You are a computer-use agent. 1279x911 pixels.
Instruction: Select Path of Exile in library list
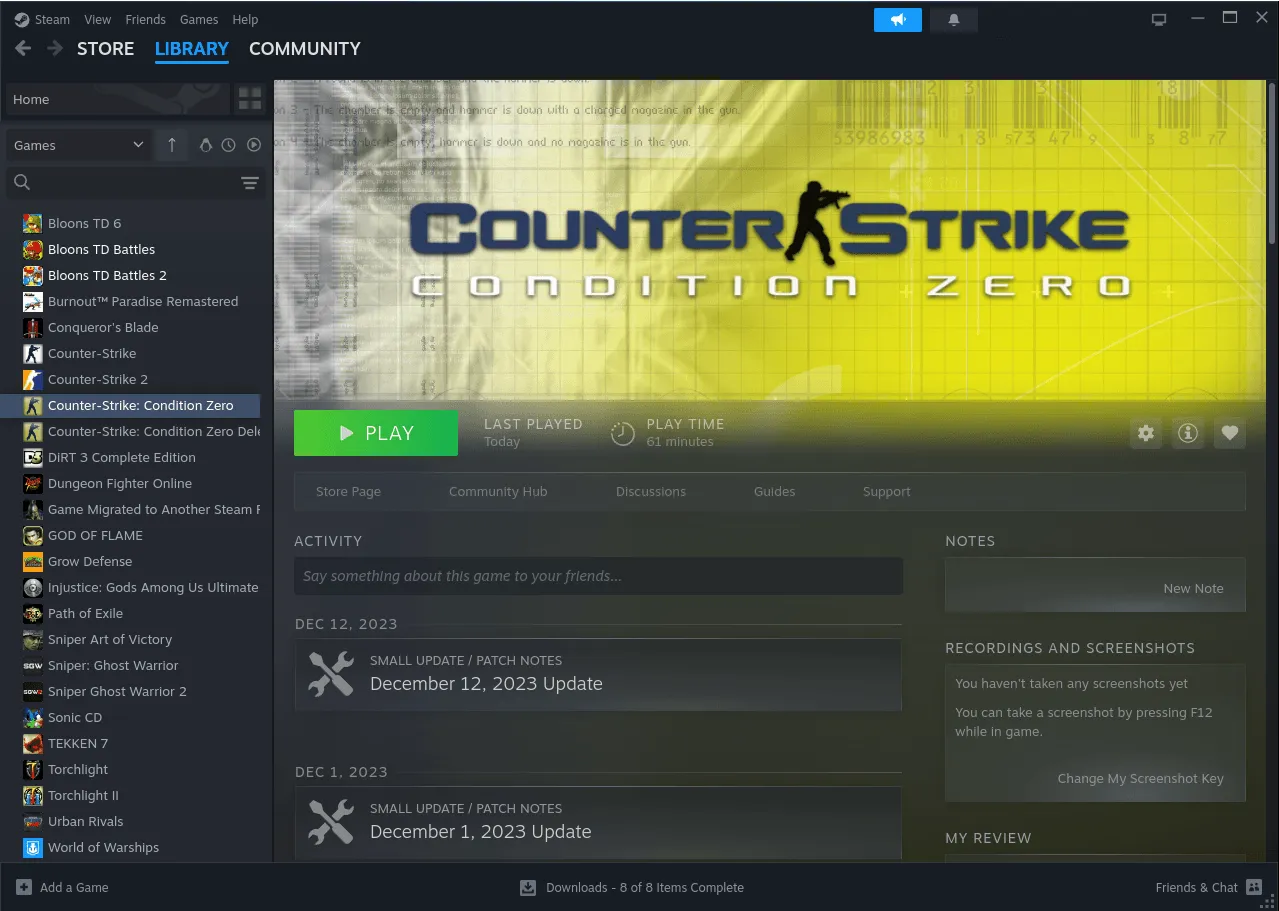pos(85,613)
